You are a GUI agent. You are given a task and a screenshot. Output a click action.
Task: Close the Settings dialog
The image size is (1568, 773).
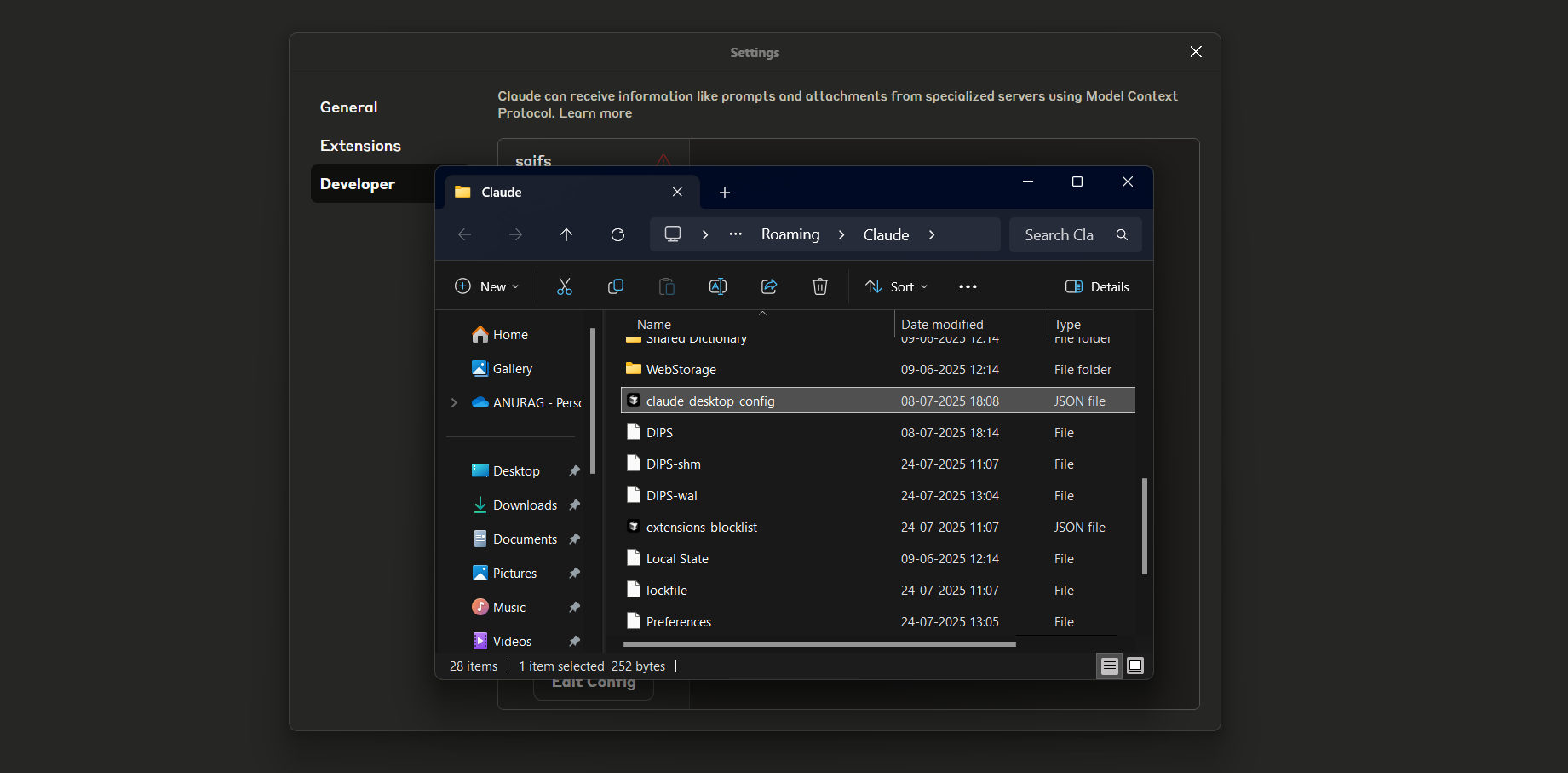[x=1196, y=52]
